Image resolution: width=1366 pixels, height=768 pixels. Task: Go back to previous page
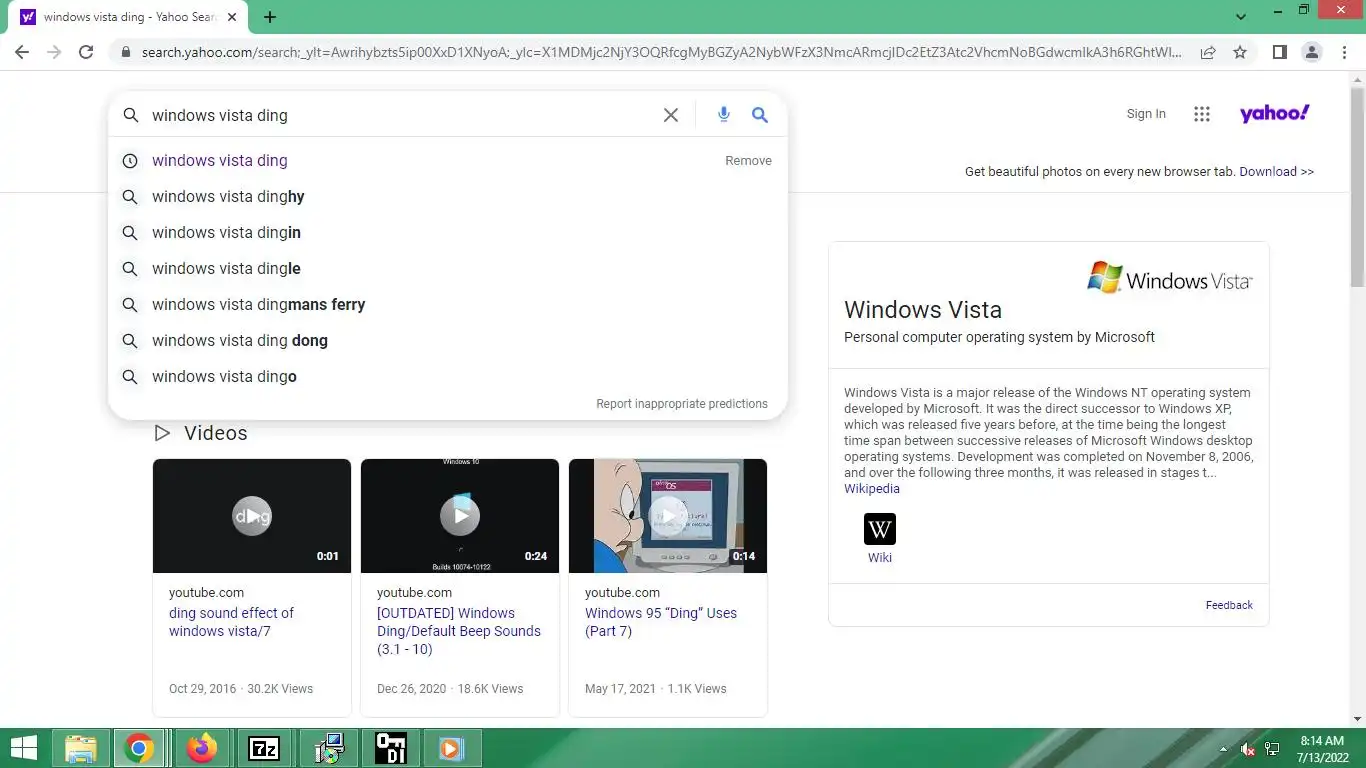coord(22,52)
